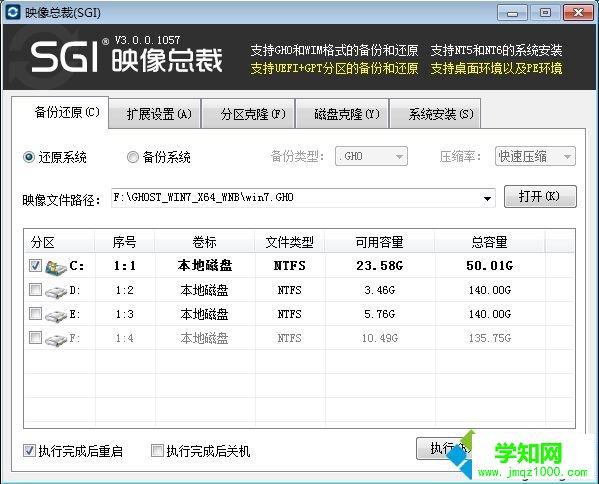This screenshot has height=484, width=599.
Task: Click the 本地磁盘 label in C: row
Action: click(205, 265)
